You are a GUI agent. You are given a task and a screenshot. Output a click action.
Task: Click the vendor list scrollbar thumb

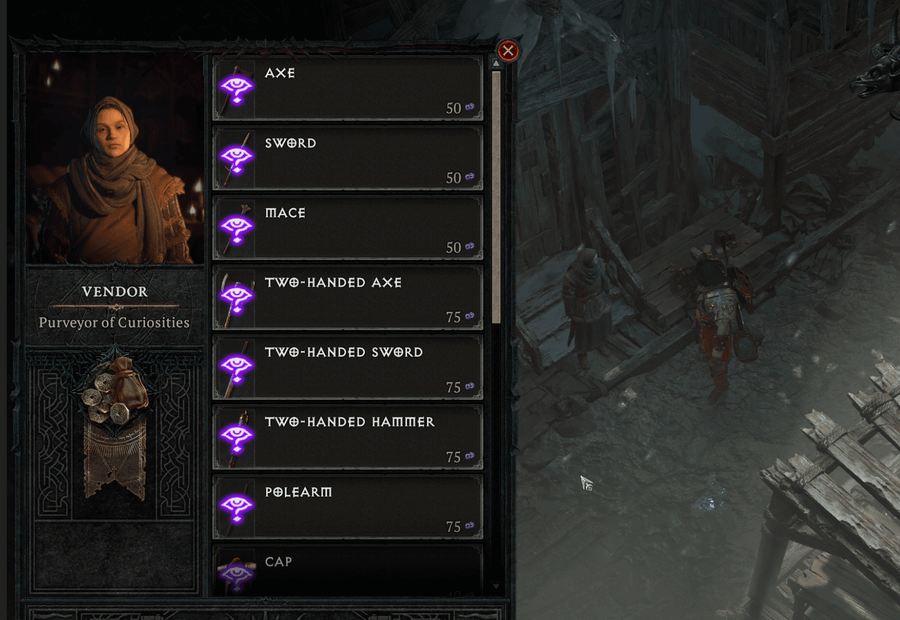coord(496,197)
